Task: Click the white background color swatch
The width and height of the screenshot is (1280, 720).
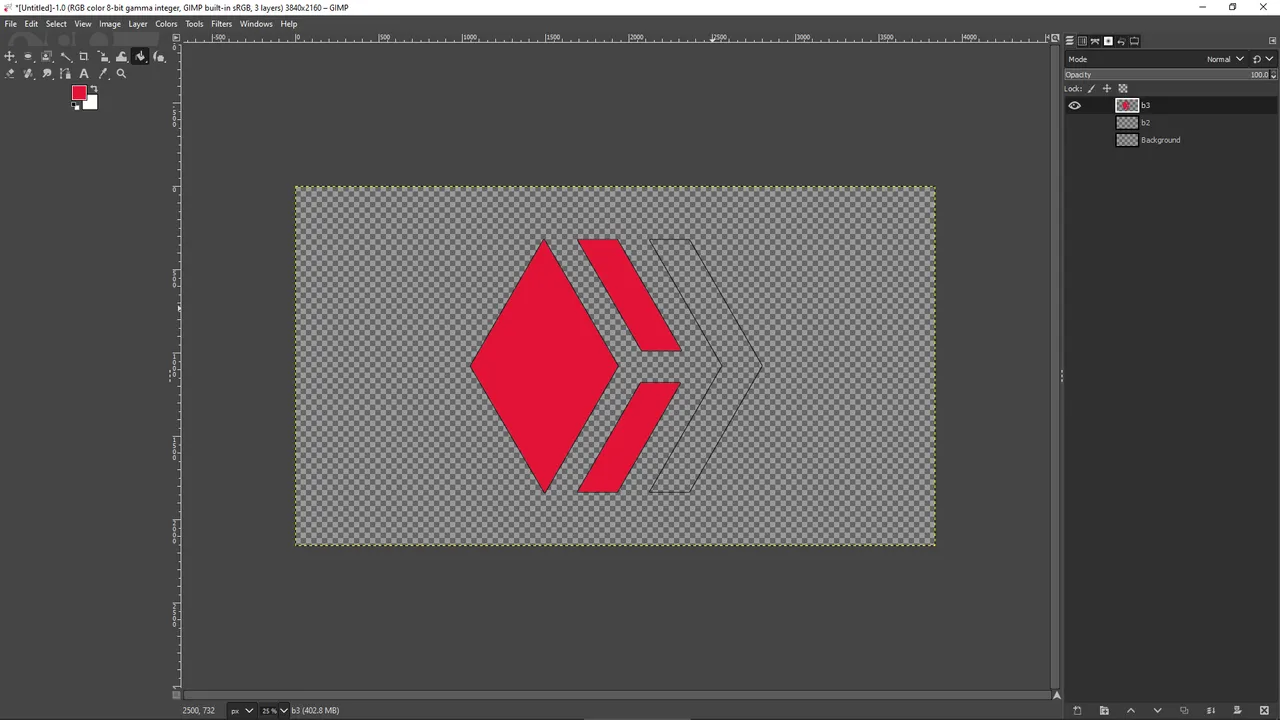Action: pos(91,103)
